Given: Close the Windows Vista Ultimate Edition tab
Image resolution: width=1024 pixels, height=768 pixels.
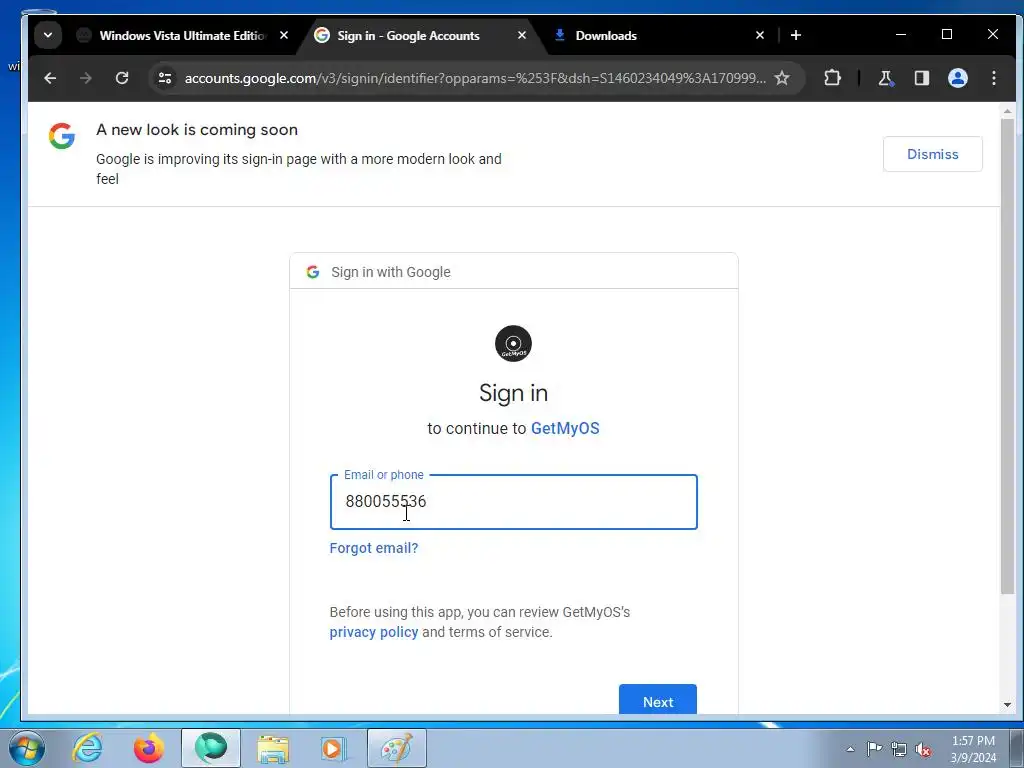Looking at the screenshot, I should [x=283, y=35].
